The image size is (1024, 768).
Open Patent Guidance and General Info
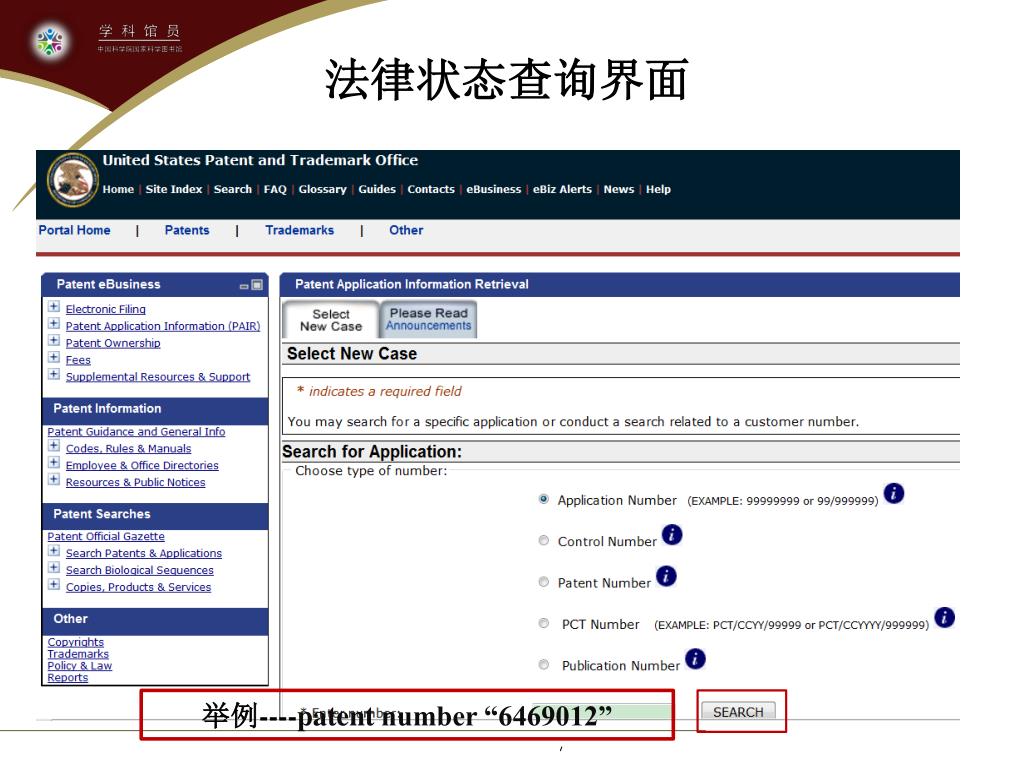tap(136, 432)
